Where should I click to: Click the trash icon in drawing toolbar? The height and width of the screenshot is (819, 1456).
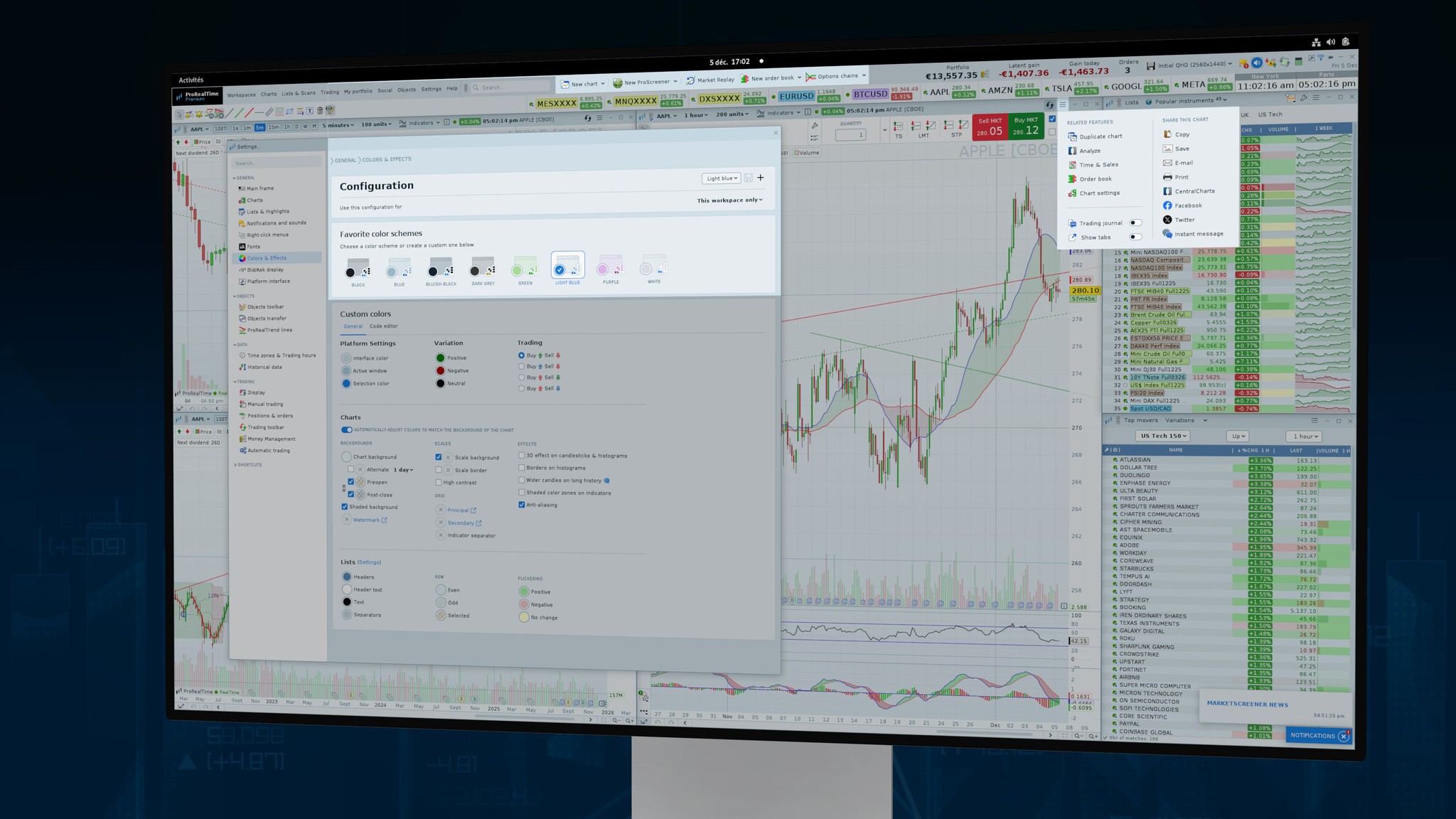[x=320, y=111]
